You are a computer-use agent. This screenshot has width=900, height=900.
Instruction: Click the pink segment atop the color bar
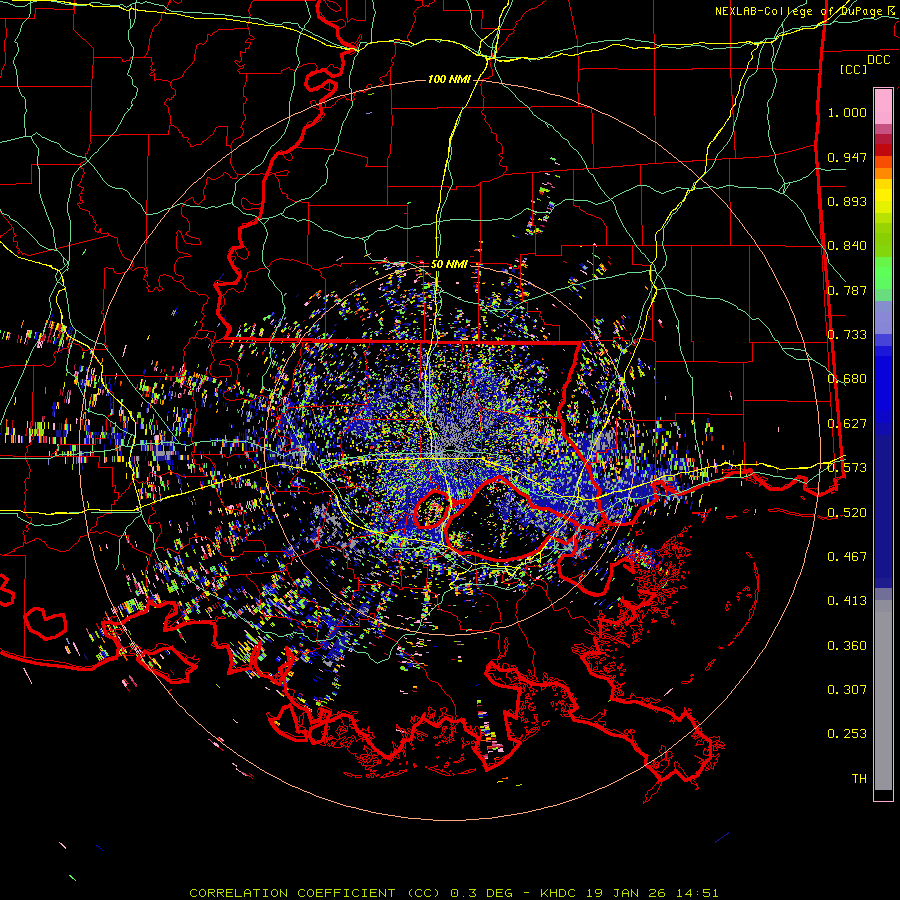[x=883, y=106]
